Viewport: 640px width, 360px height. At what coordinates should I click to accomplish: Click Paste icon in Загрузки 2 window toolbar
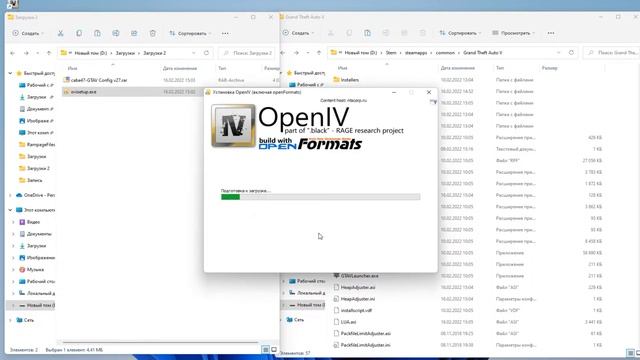(x=97, y=33)
